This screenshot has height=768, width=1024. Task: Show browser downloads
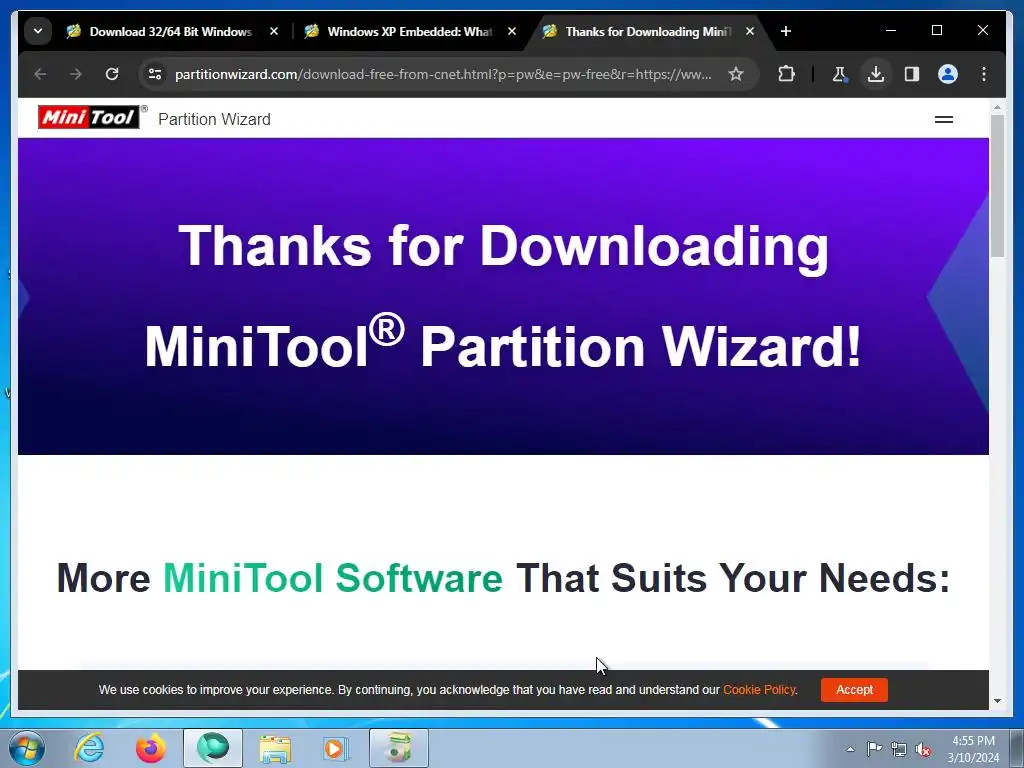(876, 74)
